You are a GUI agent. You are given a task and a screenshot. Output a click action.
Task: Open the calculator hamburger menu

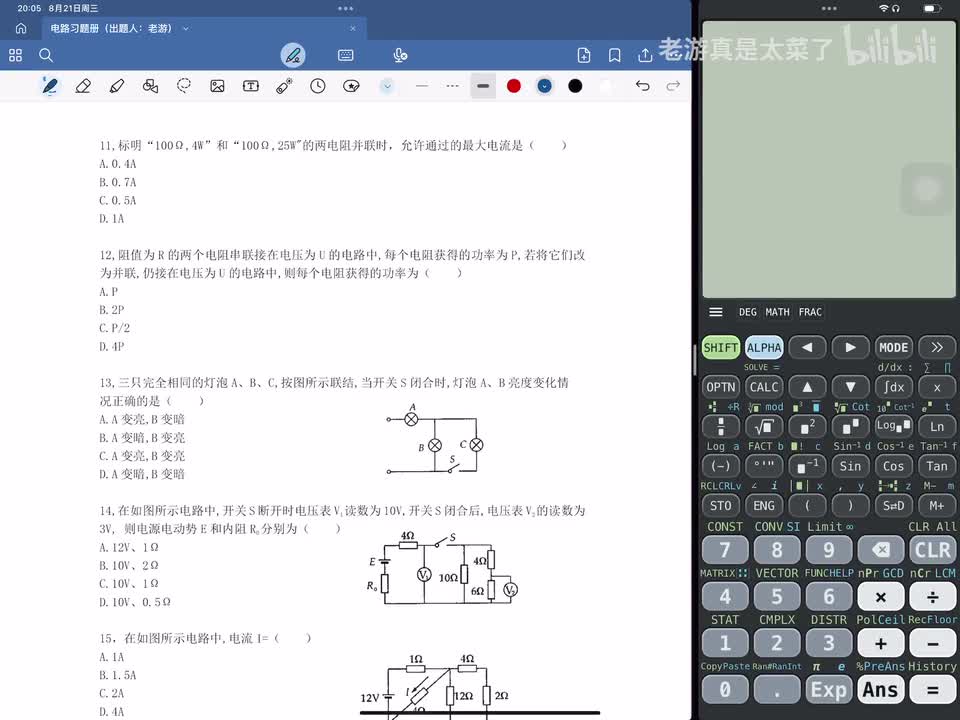(x=716, y=312)
